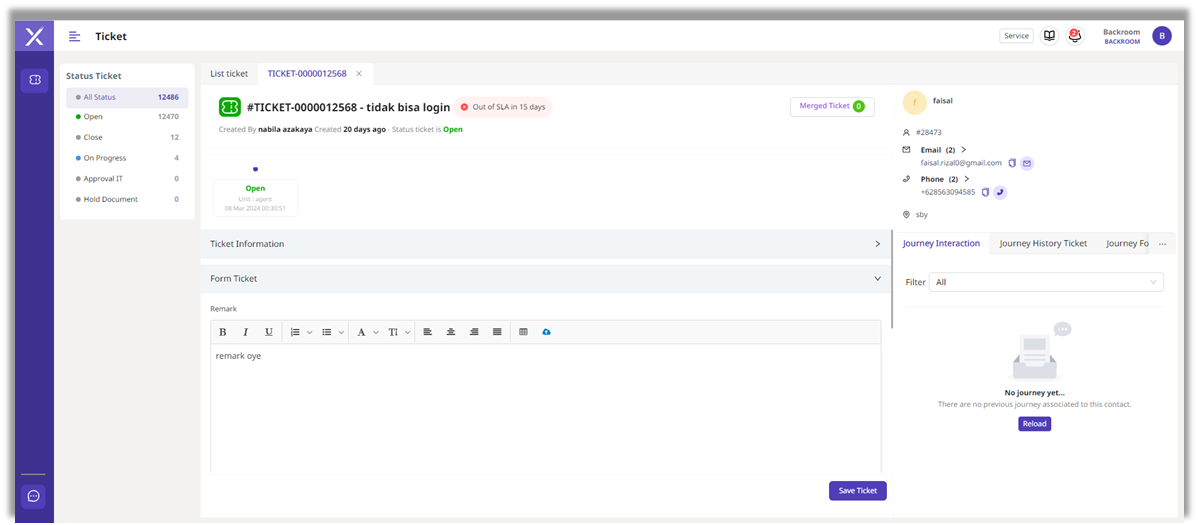Click the Reload button

[1034, 424]
